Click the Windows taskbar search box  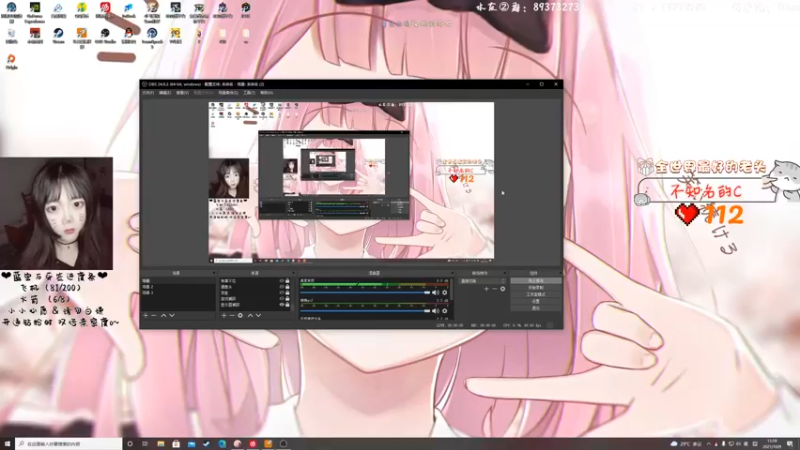pos(68,444)
